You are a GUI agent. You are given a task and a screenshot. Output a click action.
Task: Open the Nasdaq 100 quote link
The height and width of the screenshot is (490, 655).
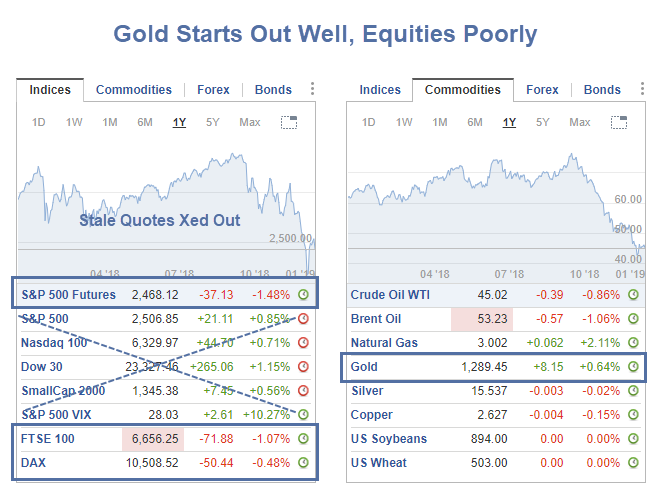coord(56,343)
